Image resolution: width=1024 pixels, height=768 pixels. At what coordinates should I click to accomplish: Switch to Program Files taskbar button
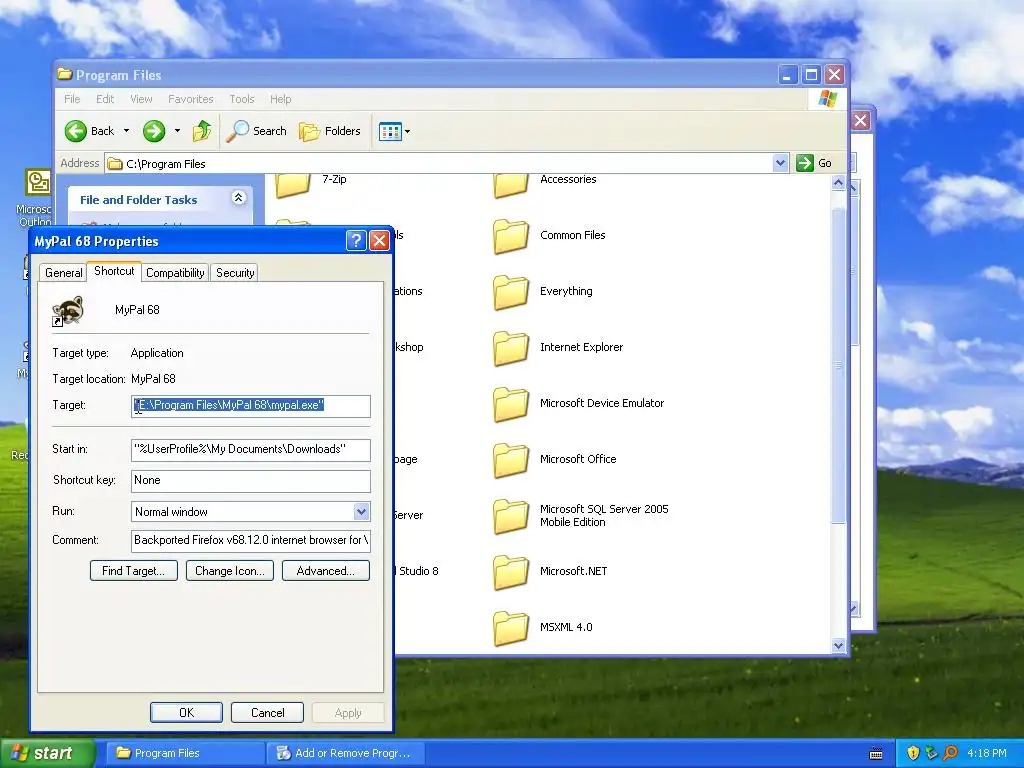pyautogui.click(x=185, y=753)
